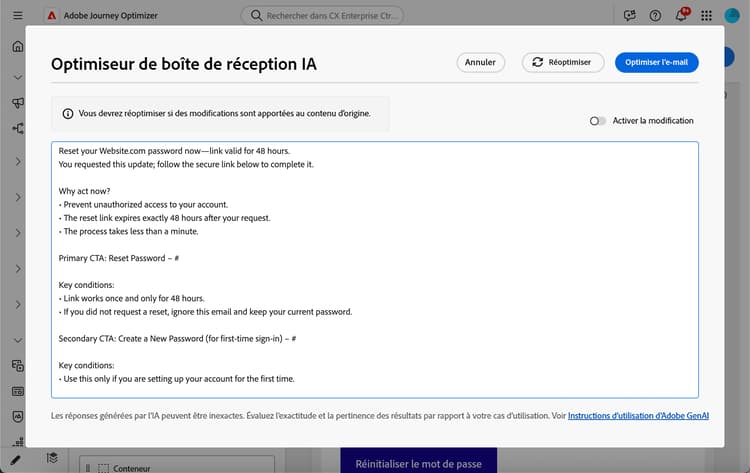The height and width of the screenshot is (473, 750).
Task: Click the Annuler button
Action: coord(480,62)
